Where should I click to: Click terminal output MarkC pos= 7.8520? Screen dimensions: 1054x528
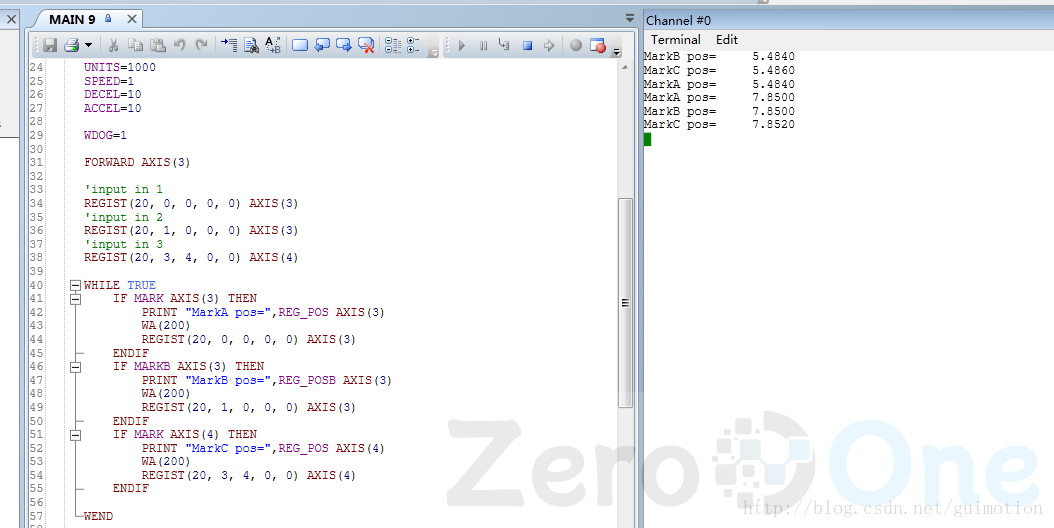[x=719, y=124]
